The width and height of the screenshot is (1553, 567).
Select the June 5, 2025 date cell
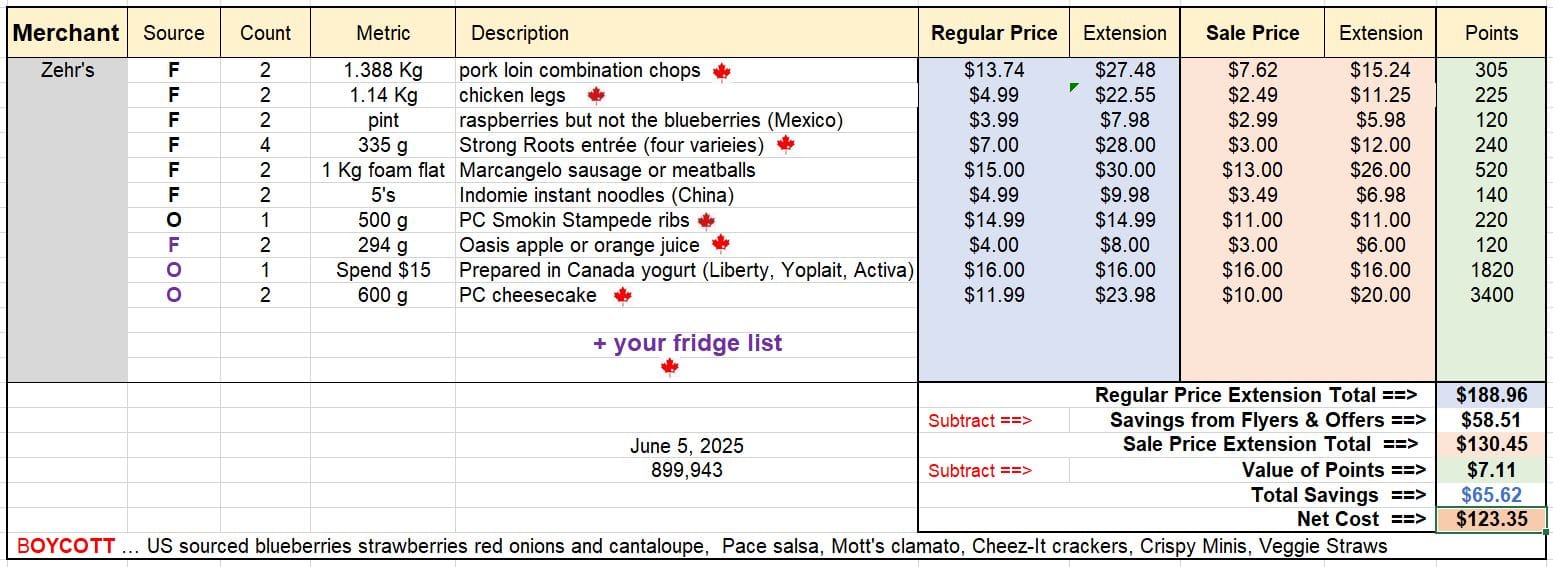click(x=687, y=446)
